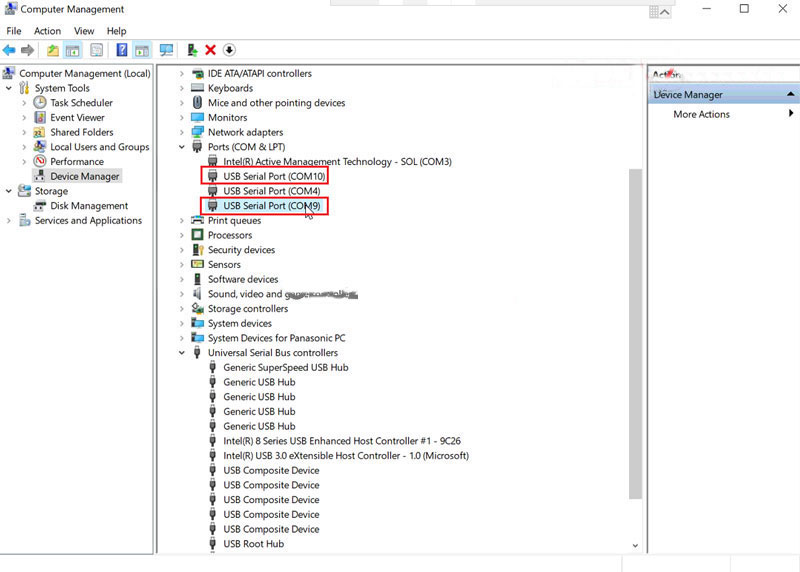Open the File menu

[x=14, y=31]
